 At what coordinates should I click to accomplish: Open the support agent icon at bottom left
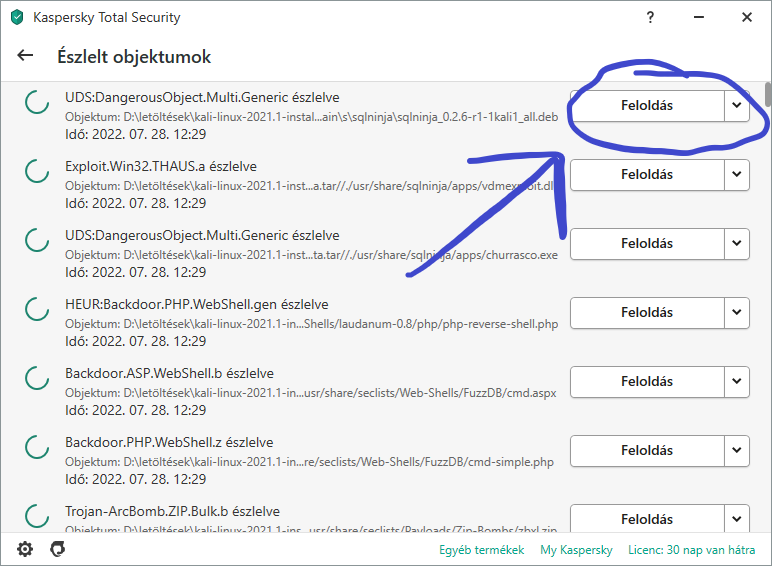coord(58,549)
